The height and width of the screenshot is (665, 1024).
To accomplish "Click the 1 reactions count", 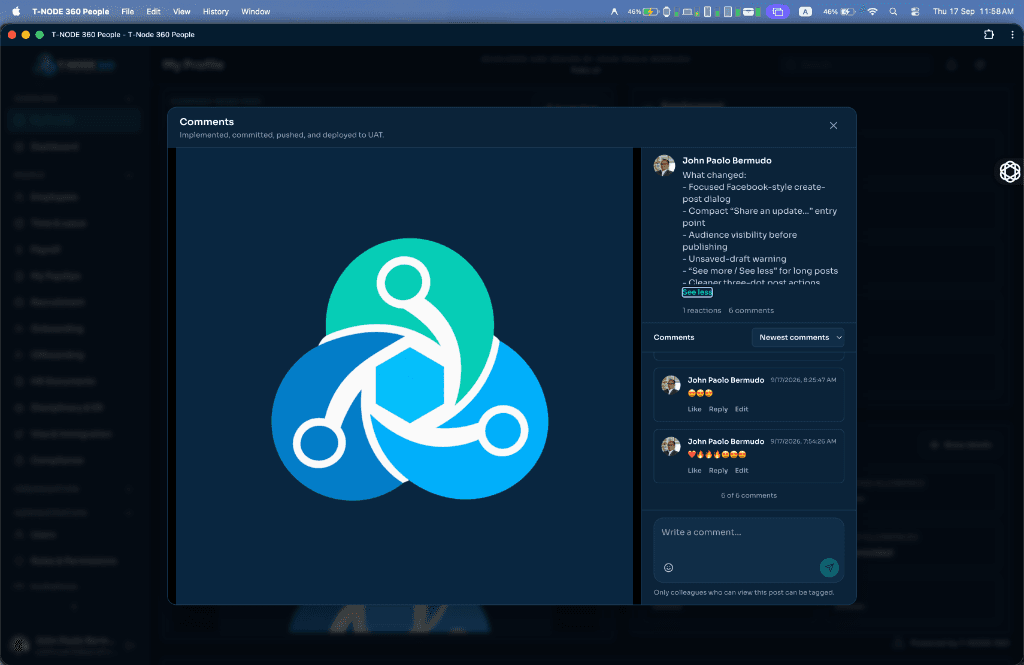I will [701, 310].
